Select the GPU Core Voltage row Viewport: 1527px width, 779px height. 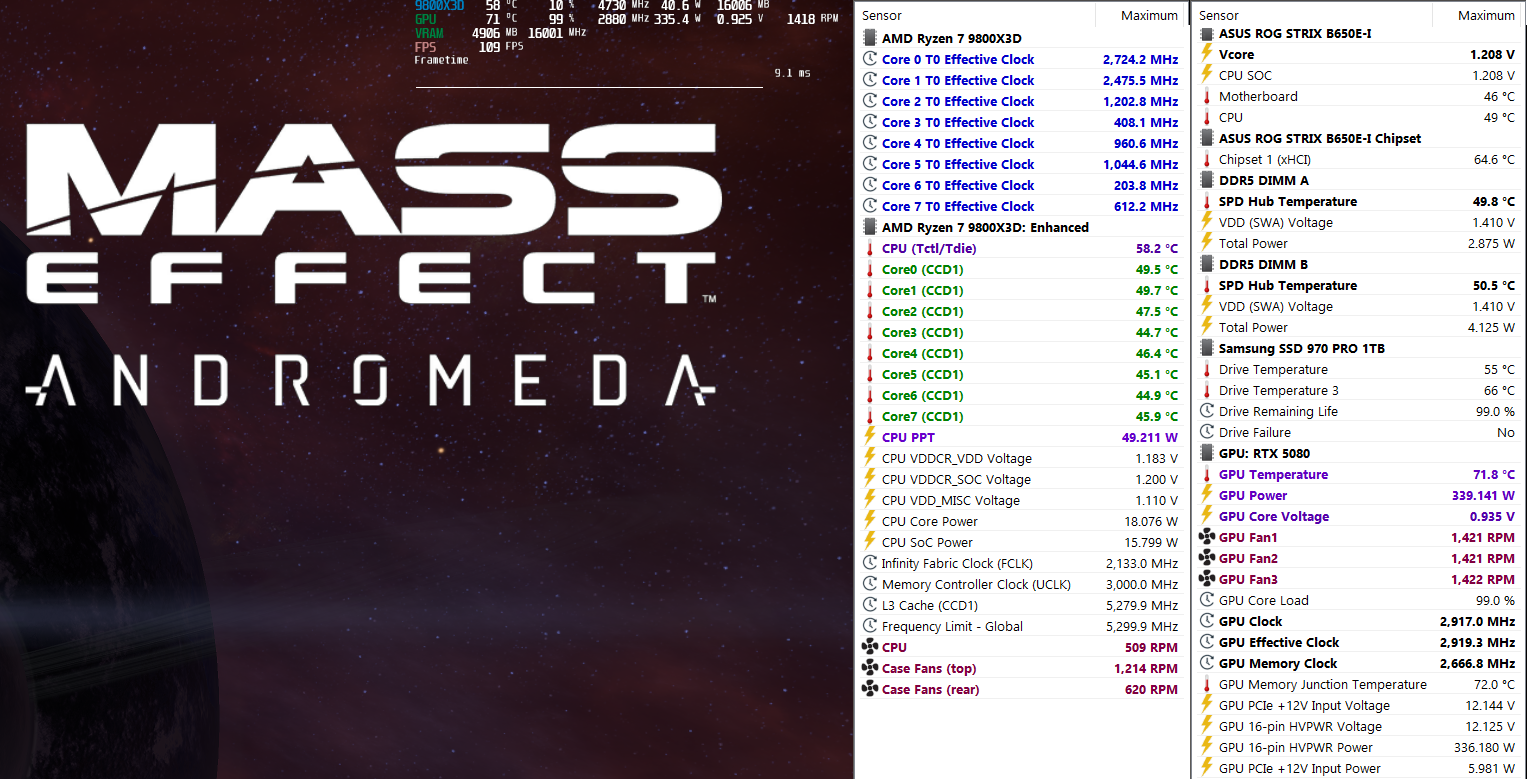(1357, 516)
